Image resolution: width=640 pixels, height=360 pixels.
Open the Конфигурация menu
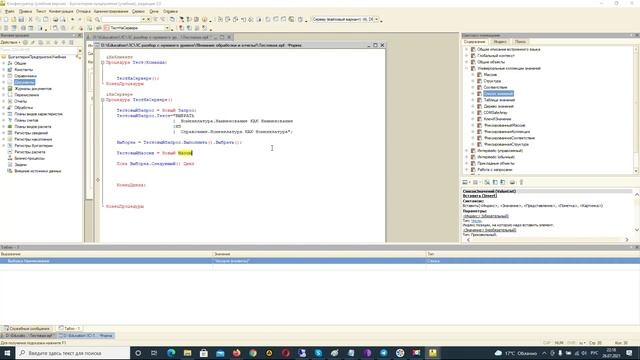click(61, 11)
